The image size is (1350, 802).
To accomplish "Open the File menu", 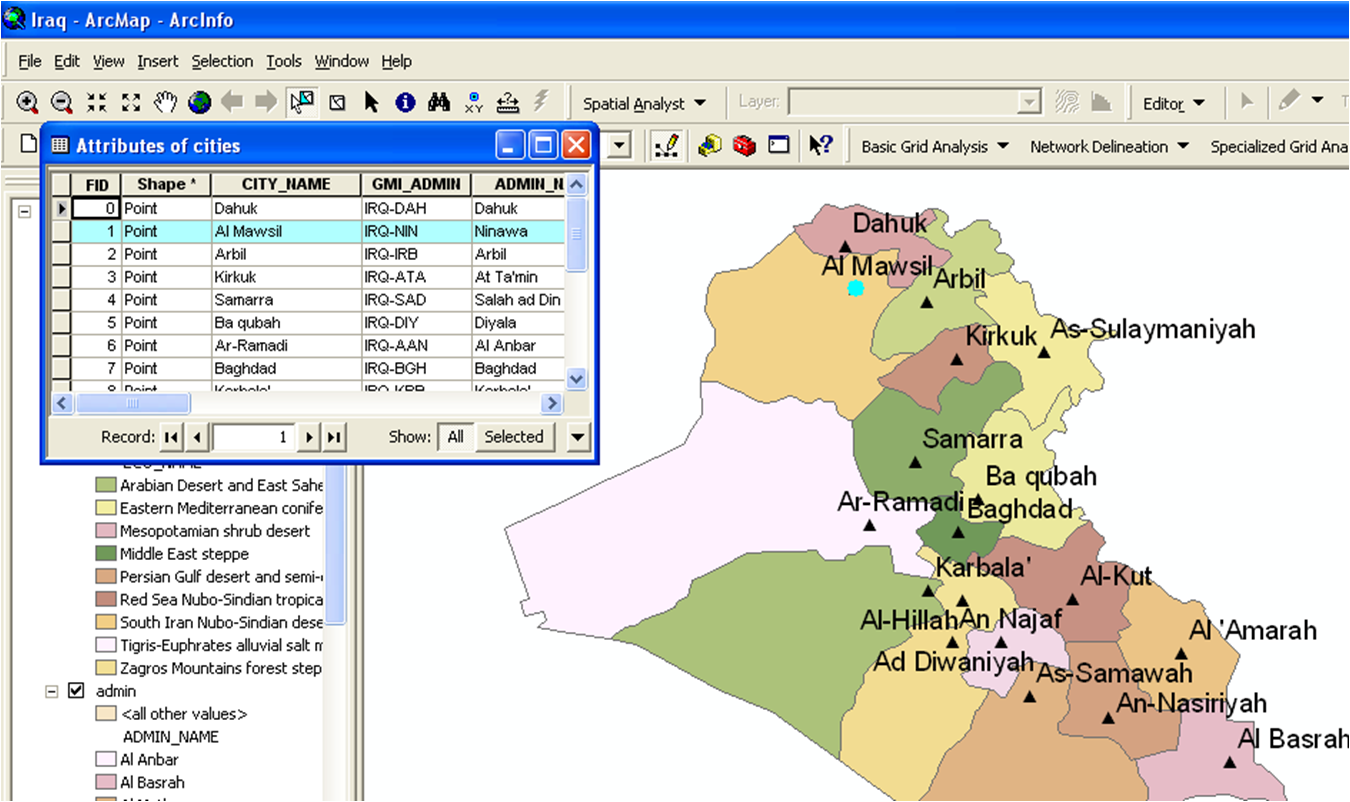I will (30, 61).
